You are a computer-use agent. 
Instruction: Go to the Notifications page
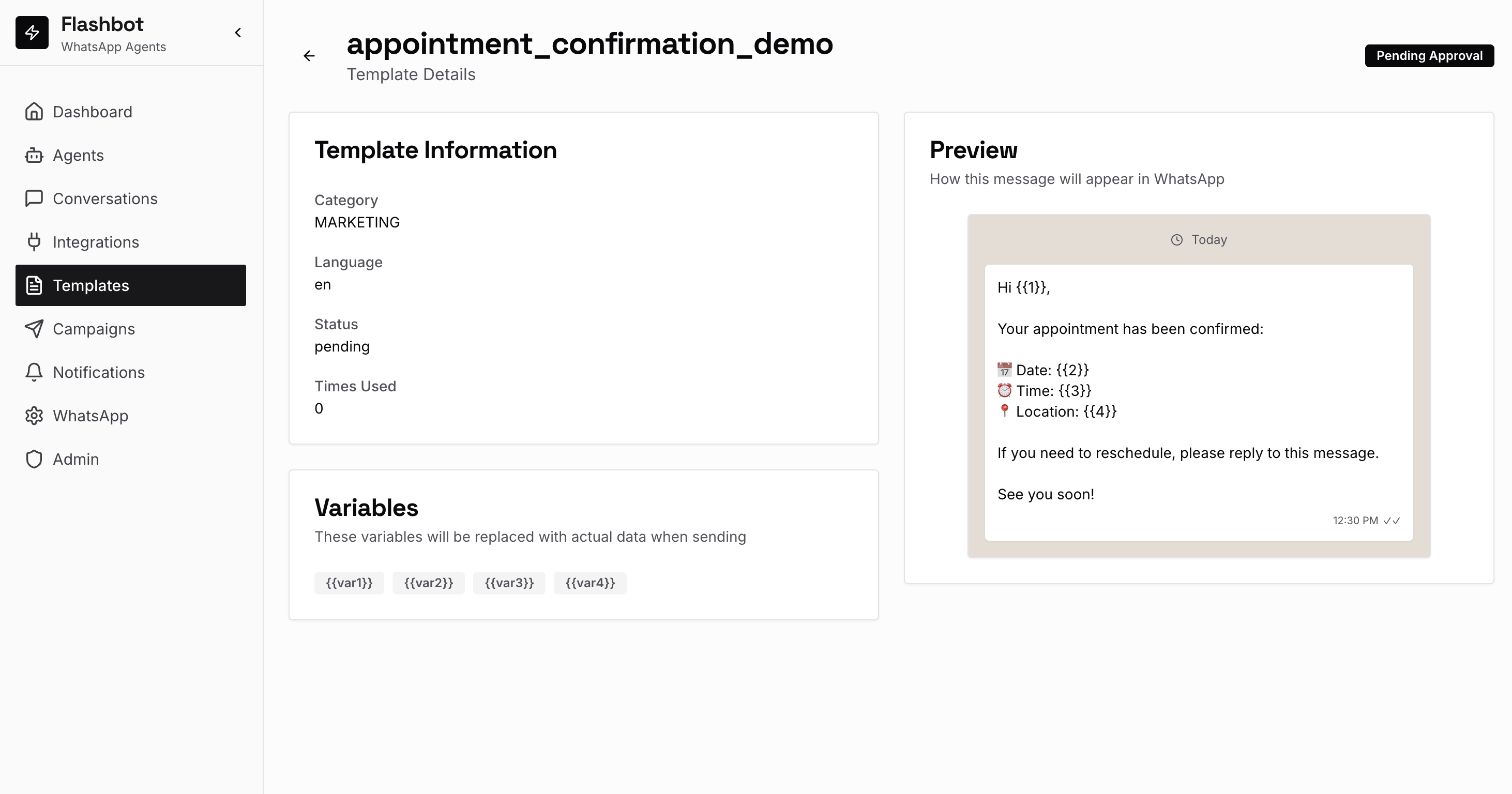click(99, 372)
